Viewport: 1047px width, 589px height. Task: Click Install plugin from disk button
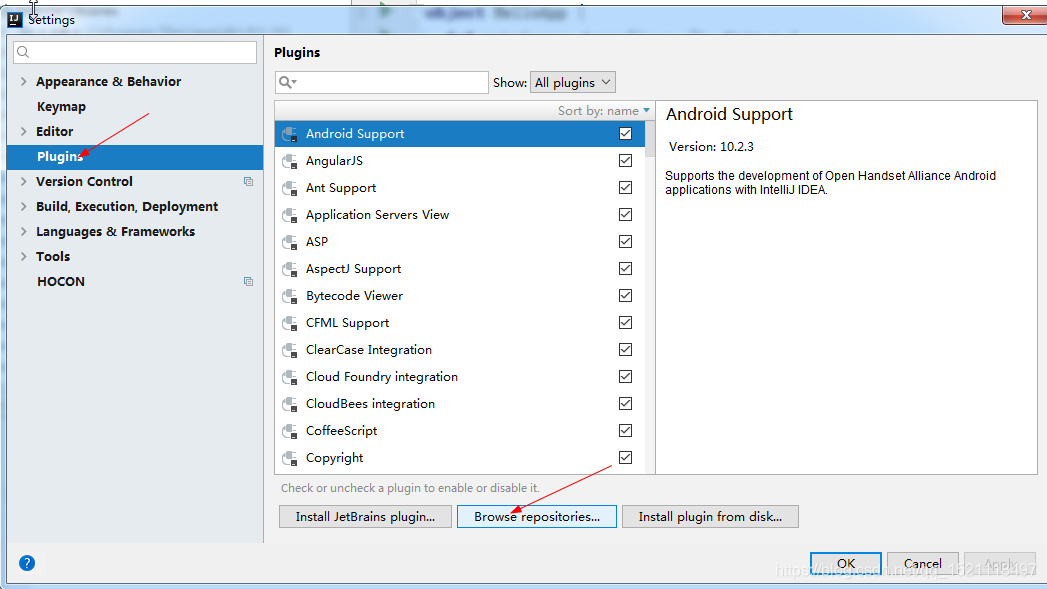[710, 517]
